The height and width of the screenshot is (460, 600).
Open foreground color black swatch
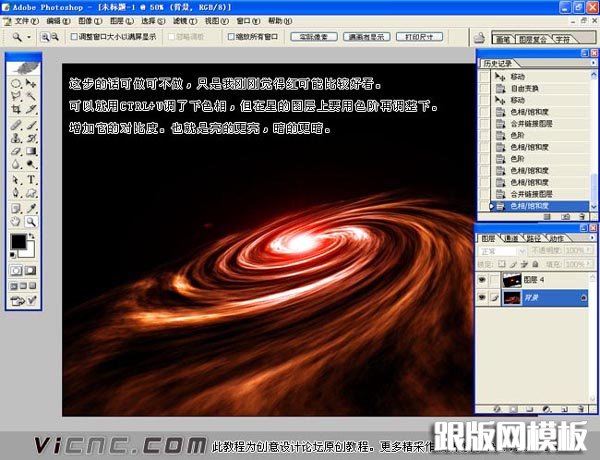pos(18,241)
